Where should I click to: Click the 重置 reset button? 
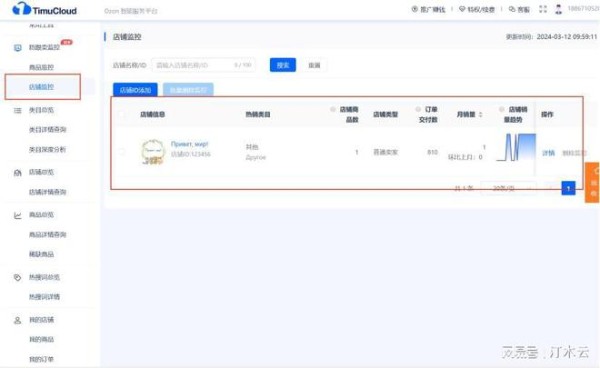(314, 65)
